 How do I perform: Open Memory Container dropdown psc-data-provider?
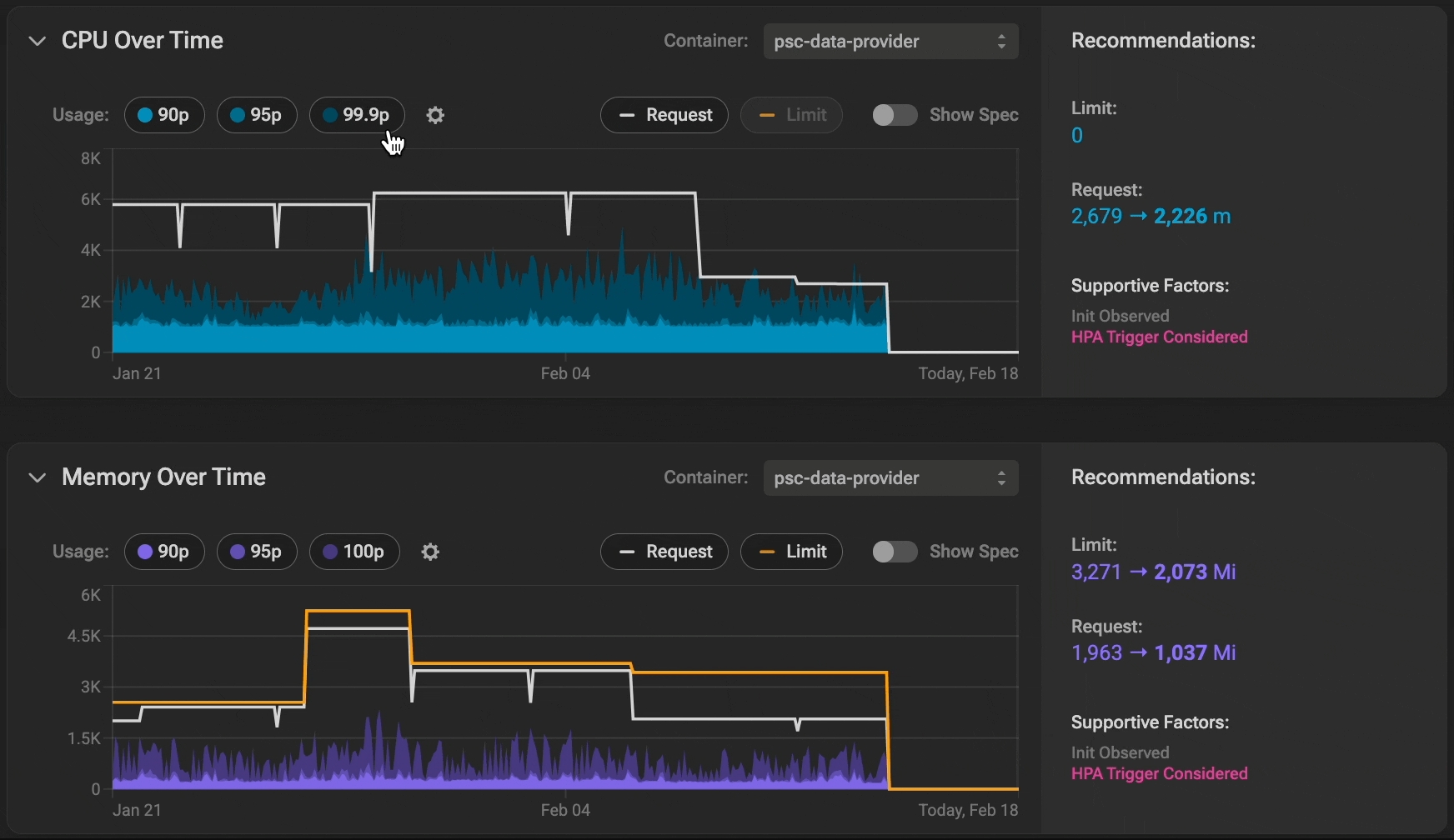[x=890, y=478]
